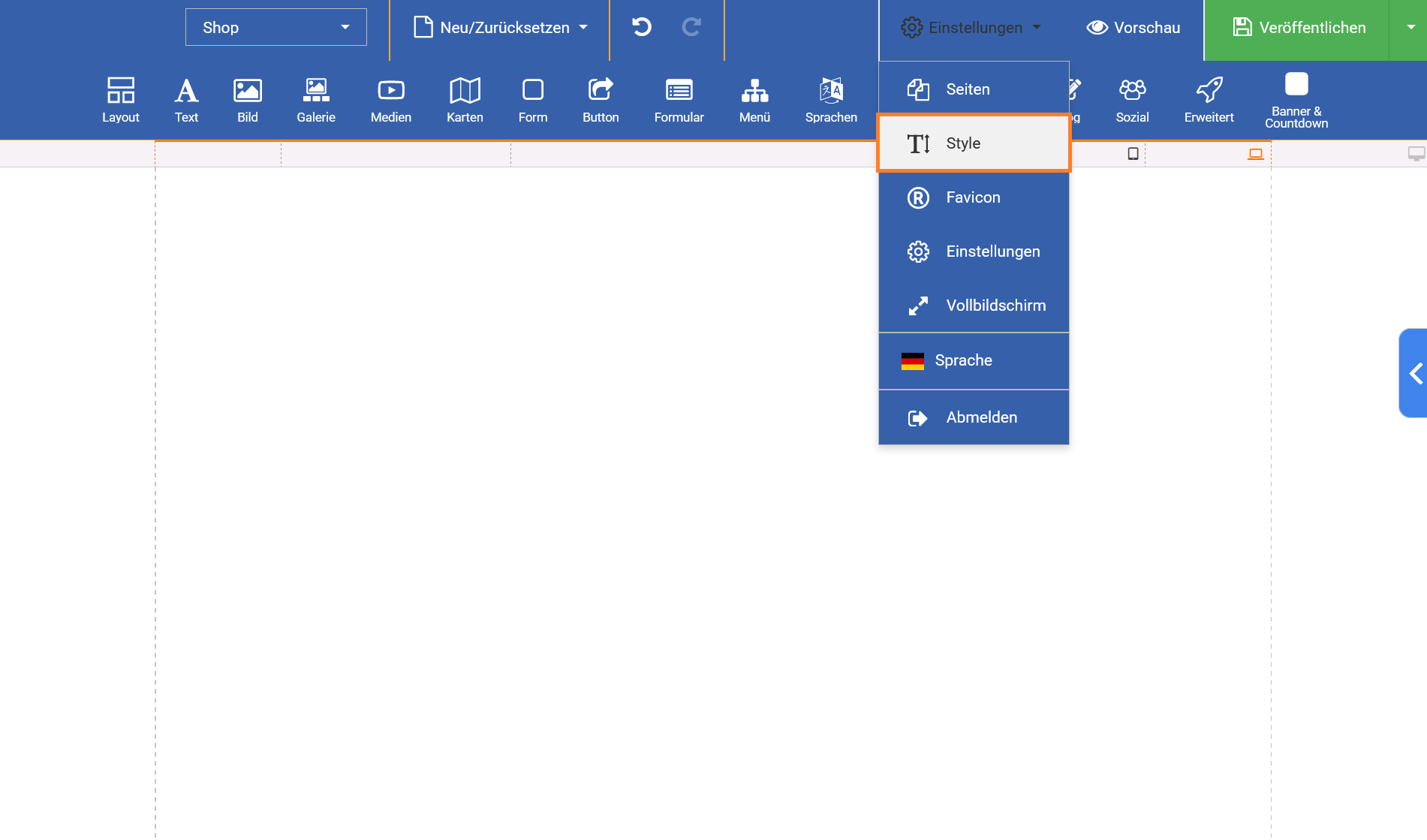Open the Vorschau preview
Image resolution: width=1427 pixels, height=840 pixels.
point(1133,28)
